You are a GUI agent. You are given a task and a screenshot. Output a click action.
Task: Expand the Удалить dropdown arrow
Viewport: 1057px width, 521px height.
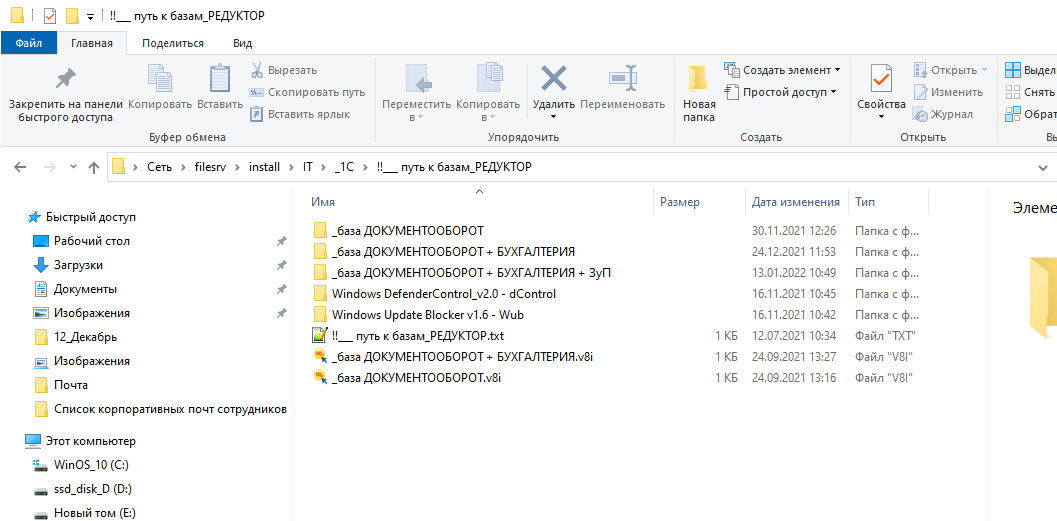[x=554, y=117]
